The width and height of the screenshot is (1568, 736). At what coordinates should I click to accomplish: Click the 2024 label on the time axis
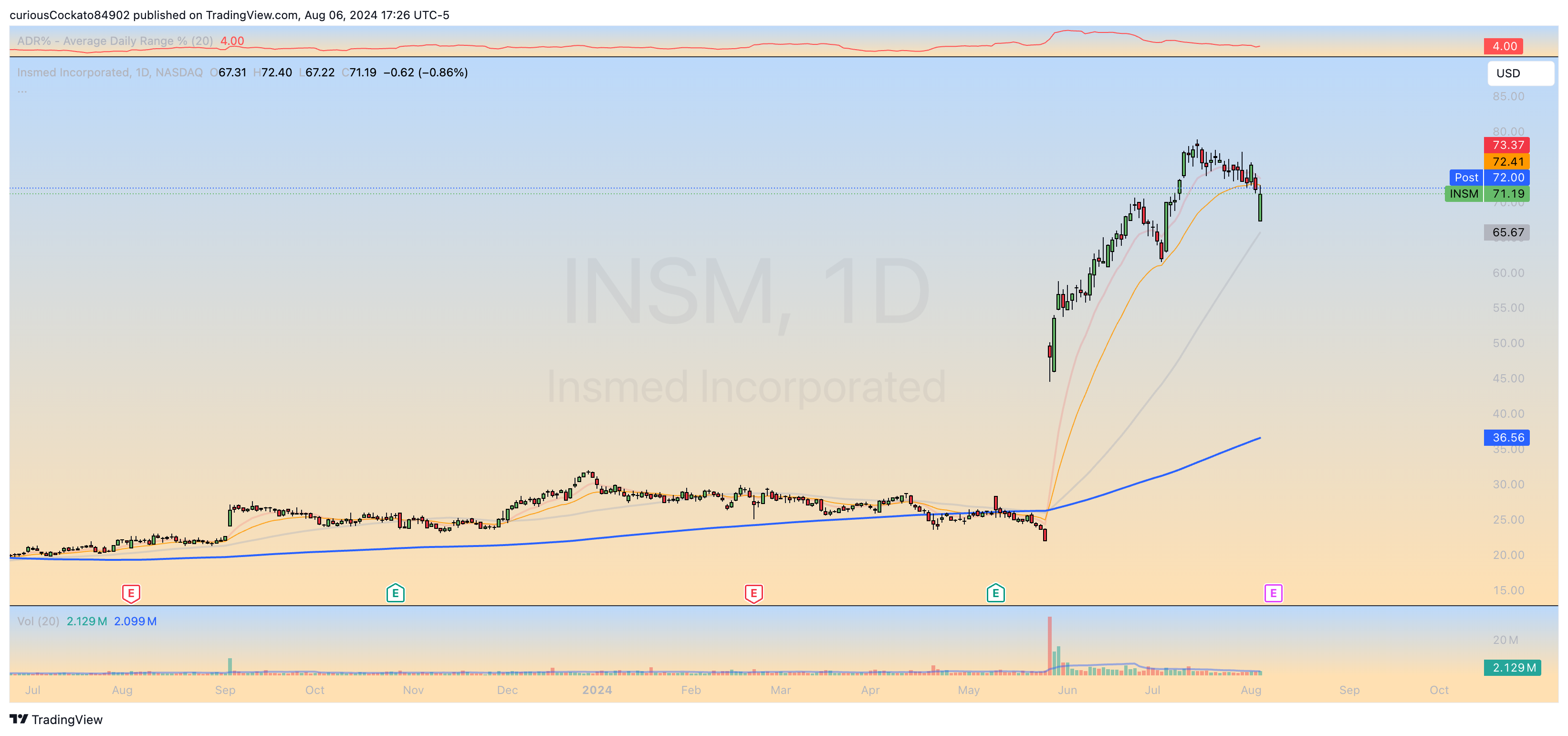596,690
